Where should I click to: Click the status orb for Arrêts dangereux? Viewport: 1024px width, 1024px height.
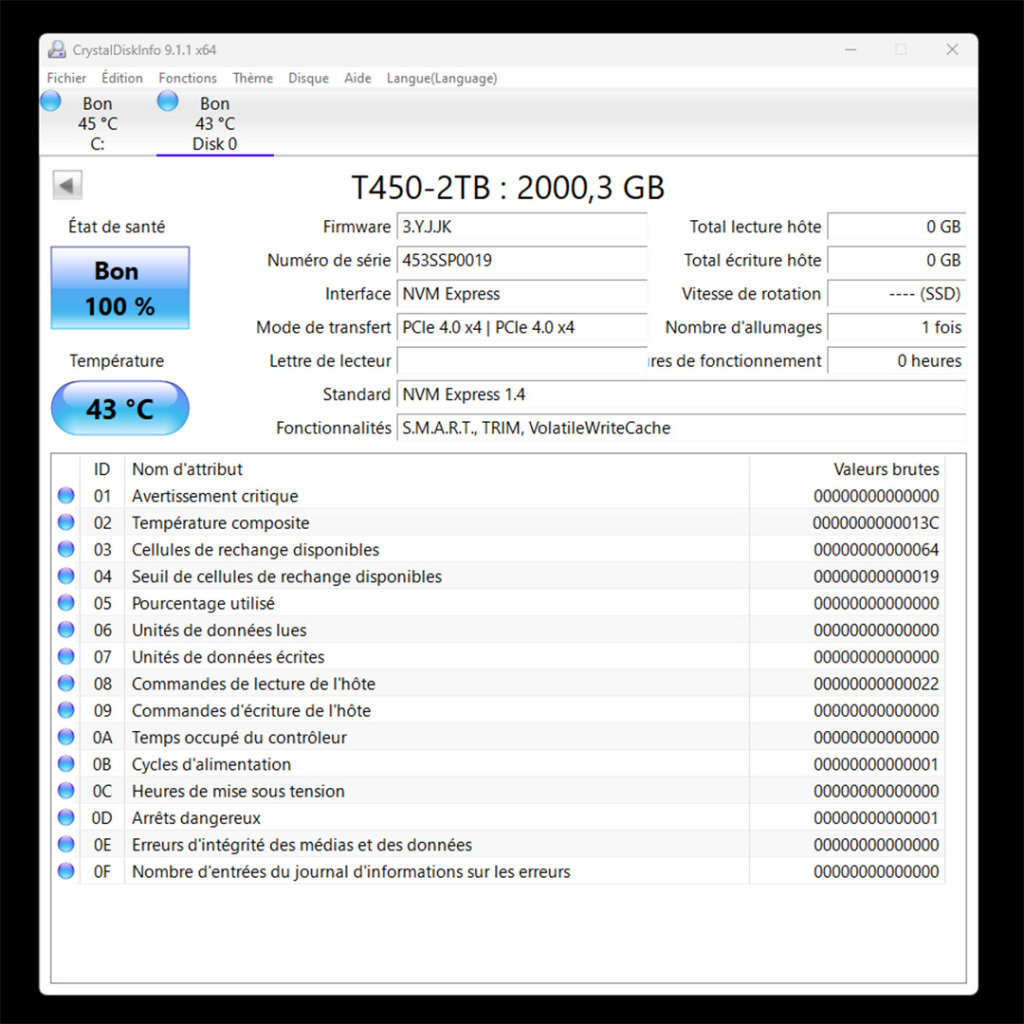tap(66, 817)
